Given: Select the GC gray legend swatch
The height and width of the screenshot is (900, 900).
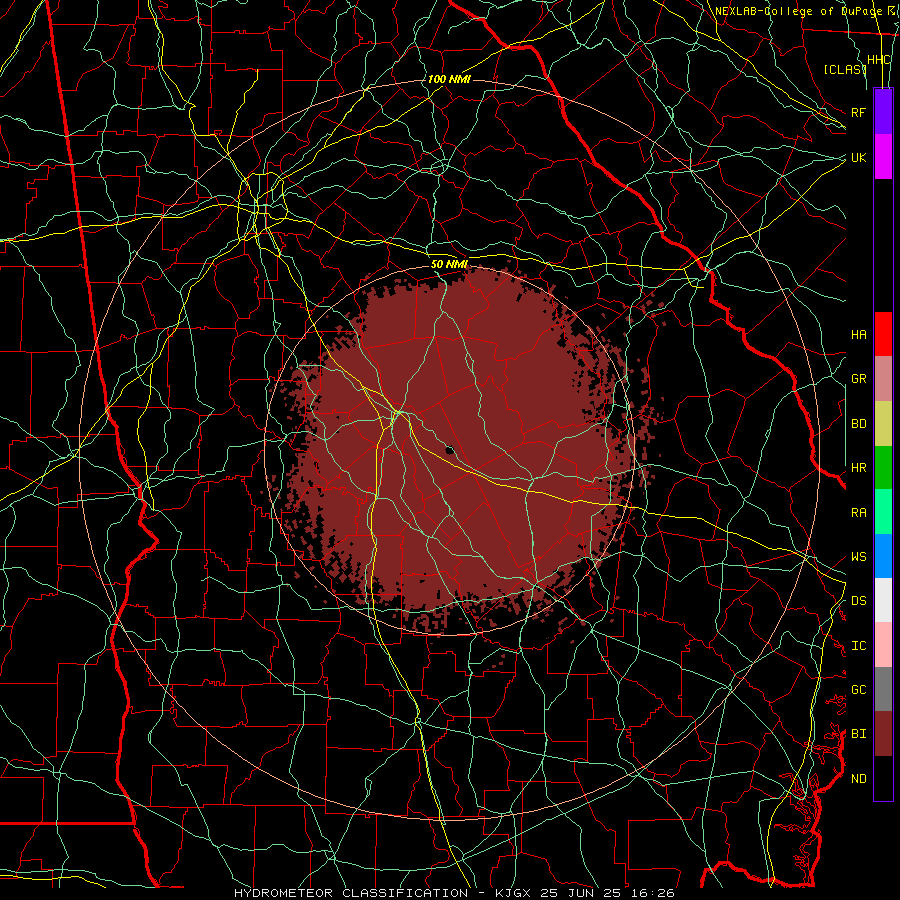Looking at the screenshot, I should [883, 689].
